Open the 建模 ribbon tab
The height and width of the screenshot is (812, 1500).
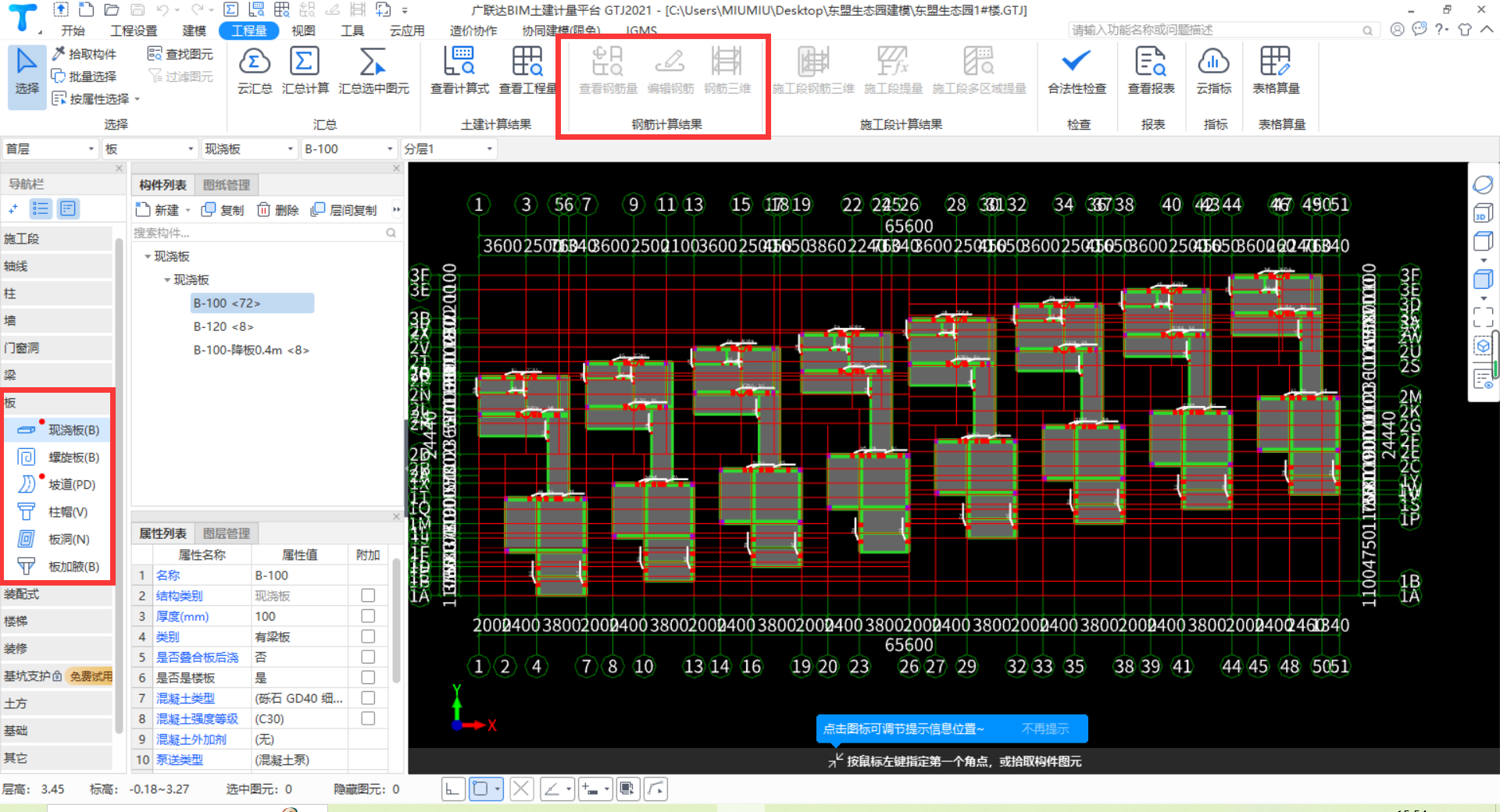[x=194, y=30]
